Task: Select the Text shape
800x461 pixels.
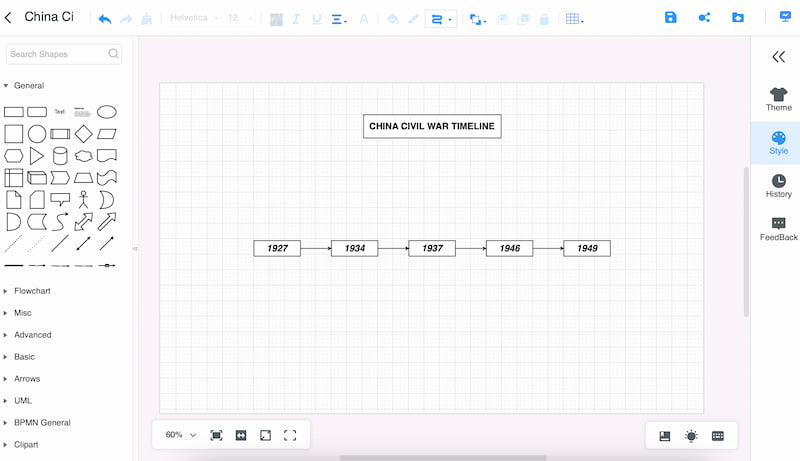Action: tap(60, 111)
